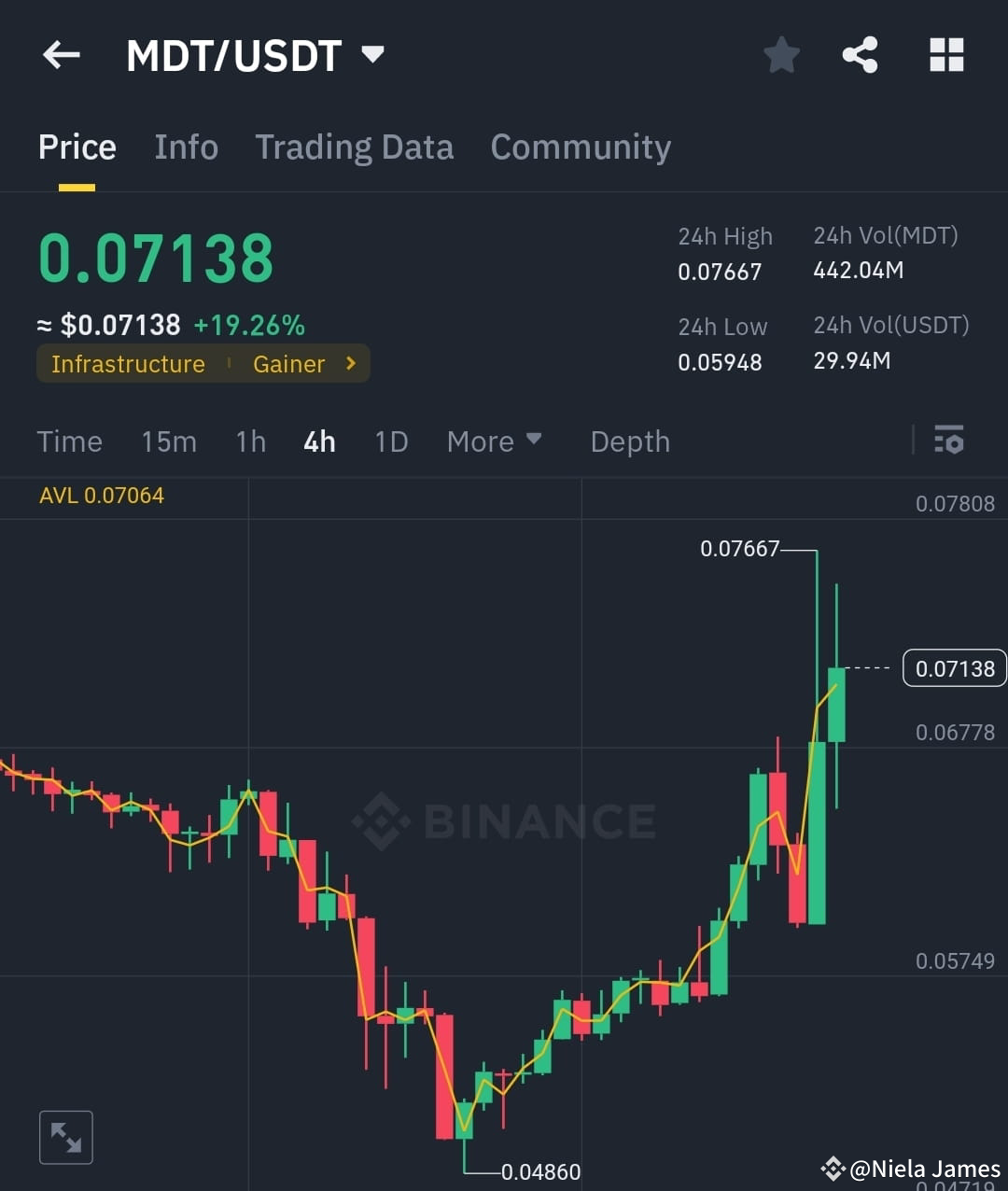Tap the current price marker 0.07138
The height and width of the screenshot is (1191, 1008).
pos(954,668)
